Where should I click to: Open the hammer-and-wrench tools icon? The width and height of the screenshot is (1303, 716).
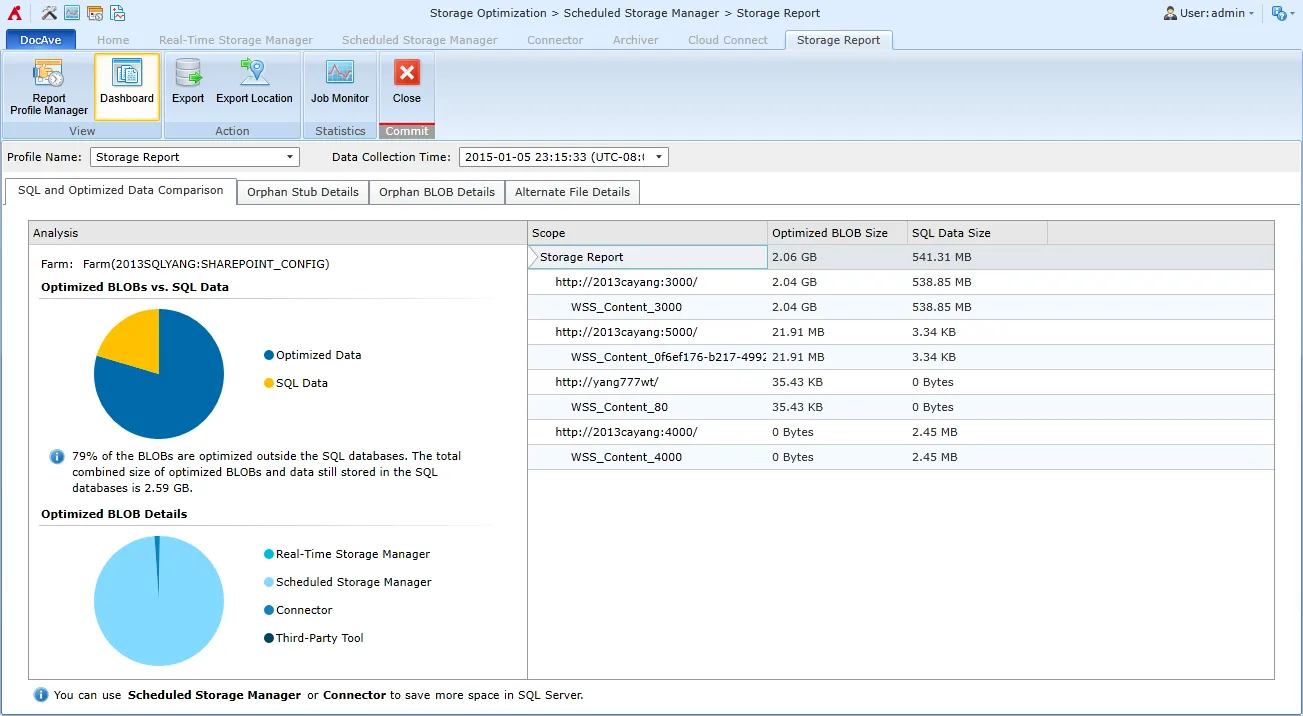[x=49, y=13]
